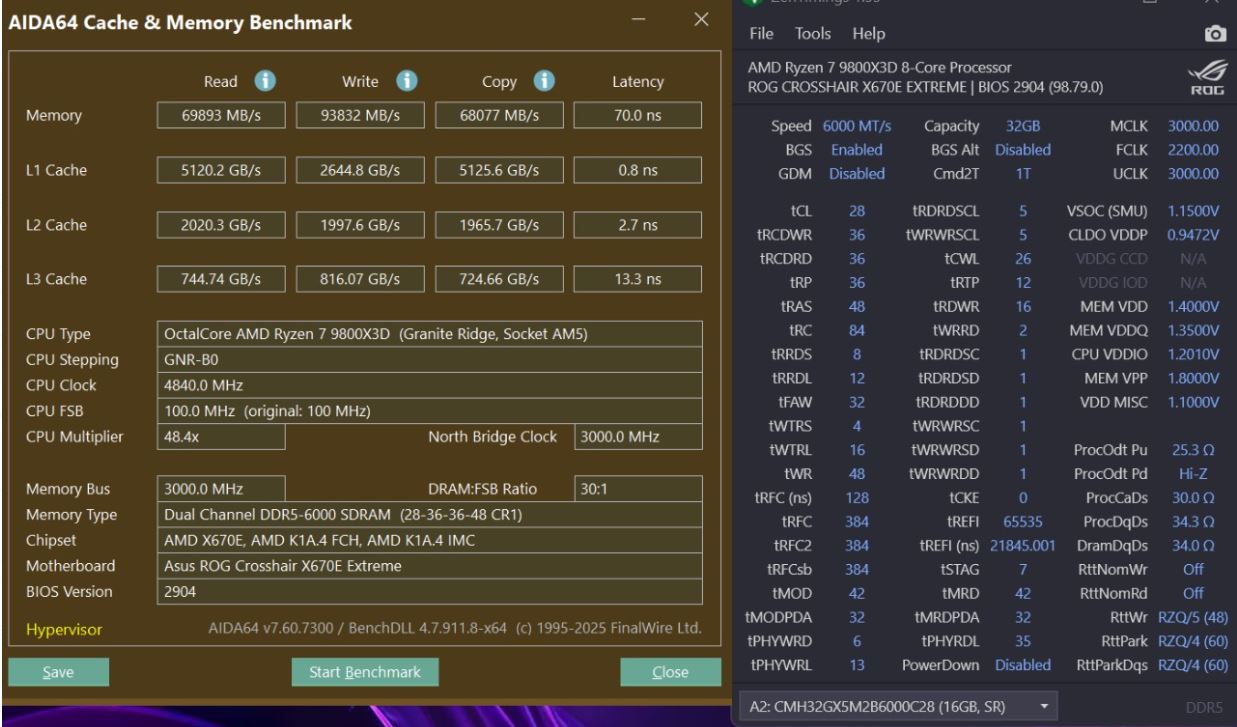Click the Copy info icon in AIDA64

[546, 80]
